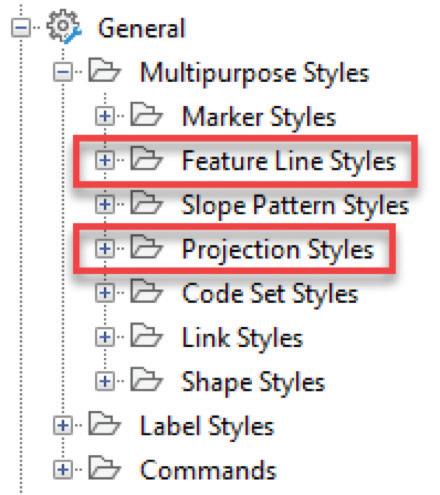Select the Code Set Styles label
Screen dimensions: 440x495
[270, 294]
